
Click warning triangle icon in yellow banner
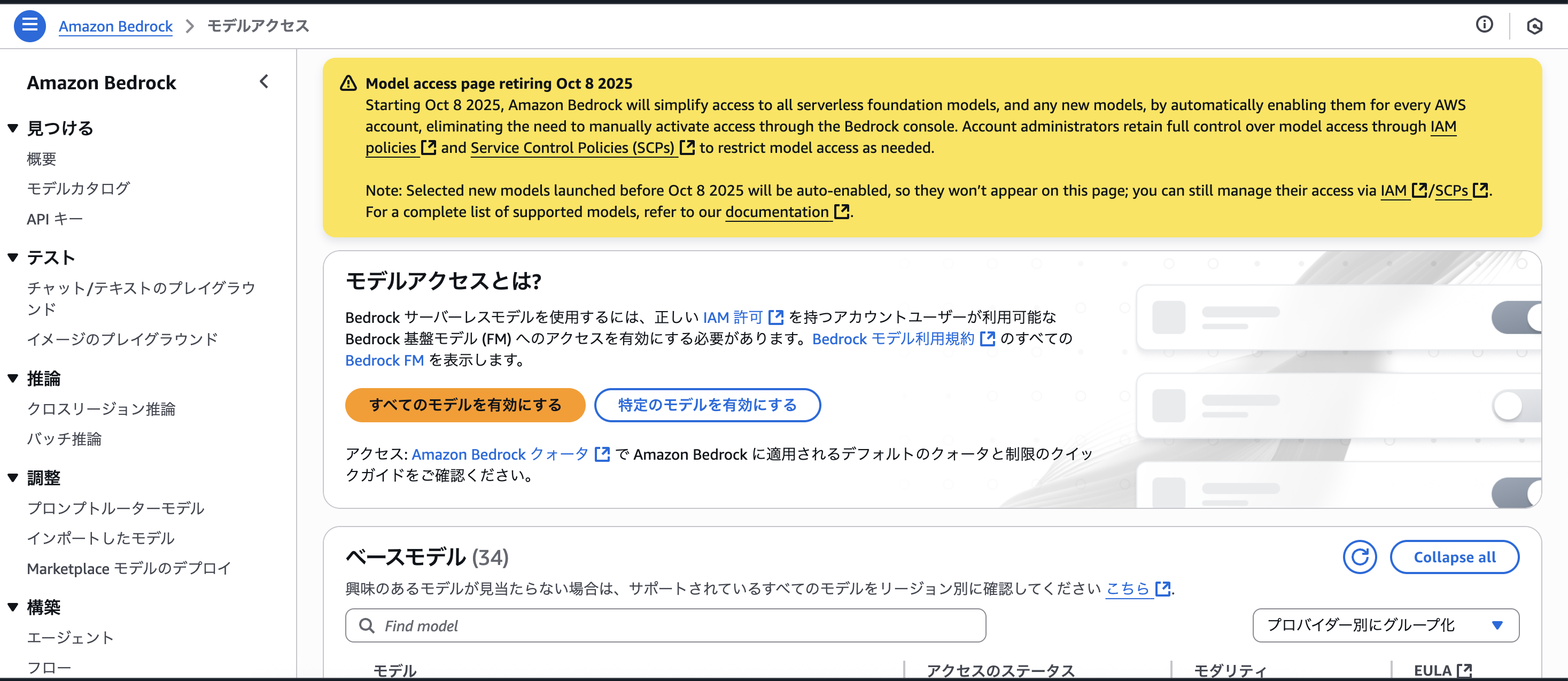pyautogui.click(x=348, y=83)
